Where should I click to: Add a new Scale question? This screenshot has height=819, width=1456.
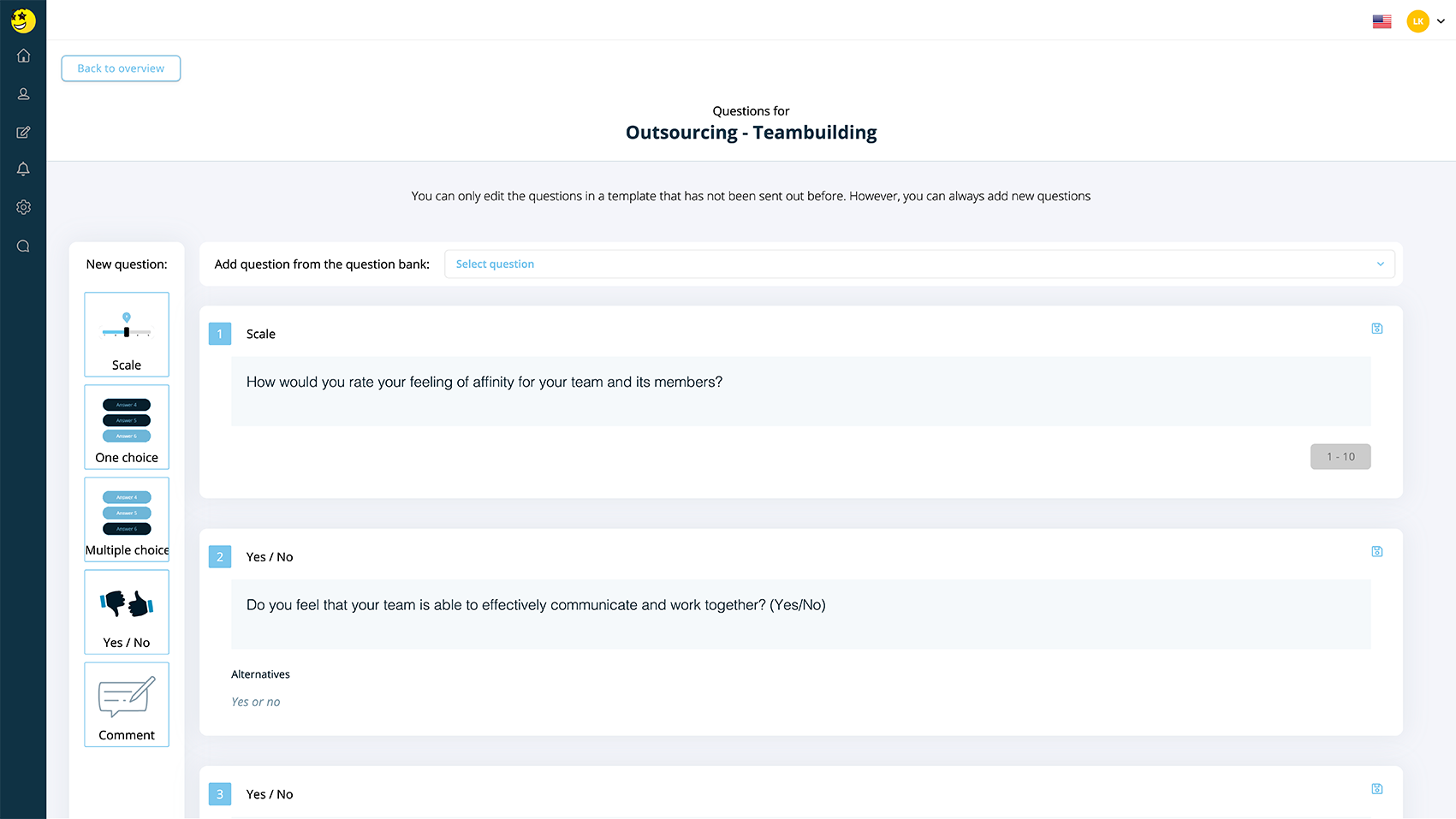(127, 335)
